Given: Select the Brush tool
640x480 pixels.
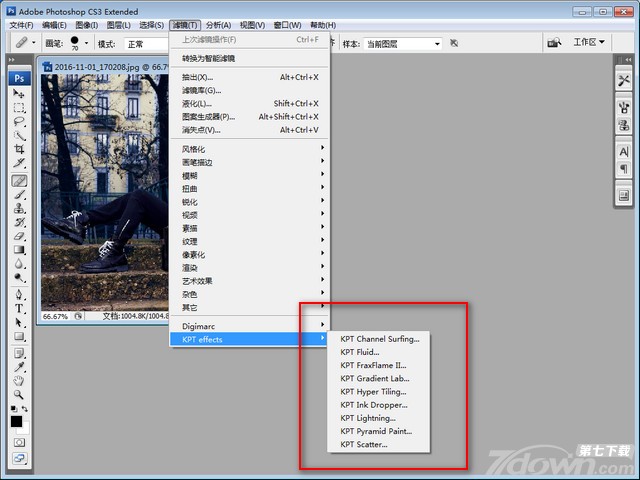Looking at the screenshot, I should [19, 194].
